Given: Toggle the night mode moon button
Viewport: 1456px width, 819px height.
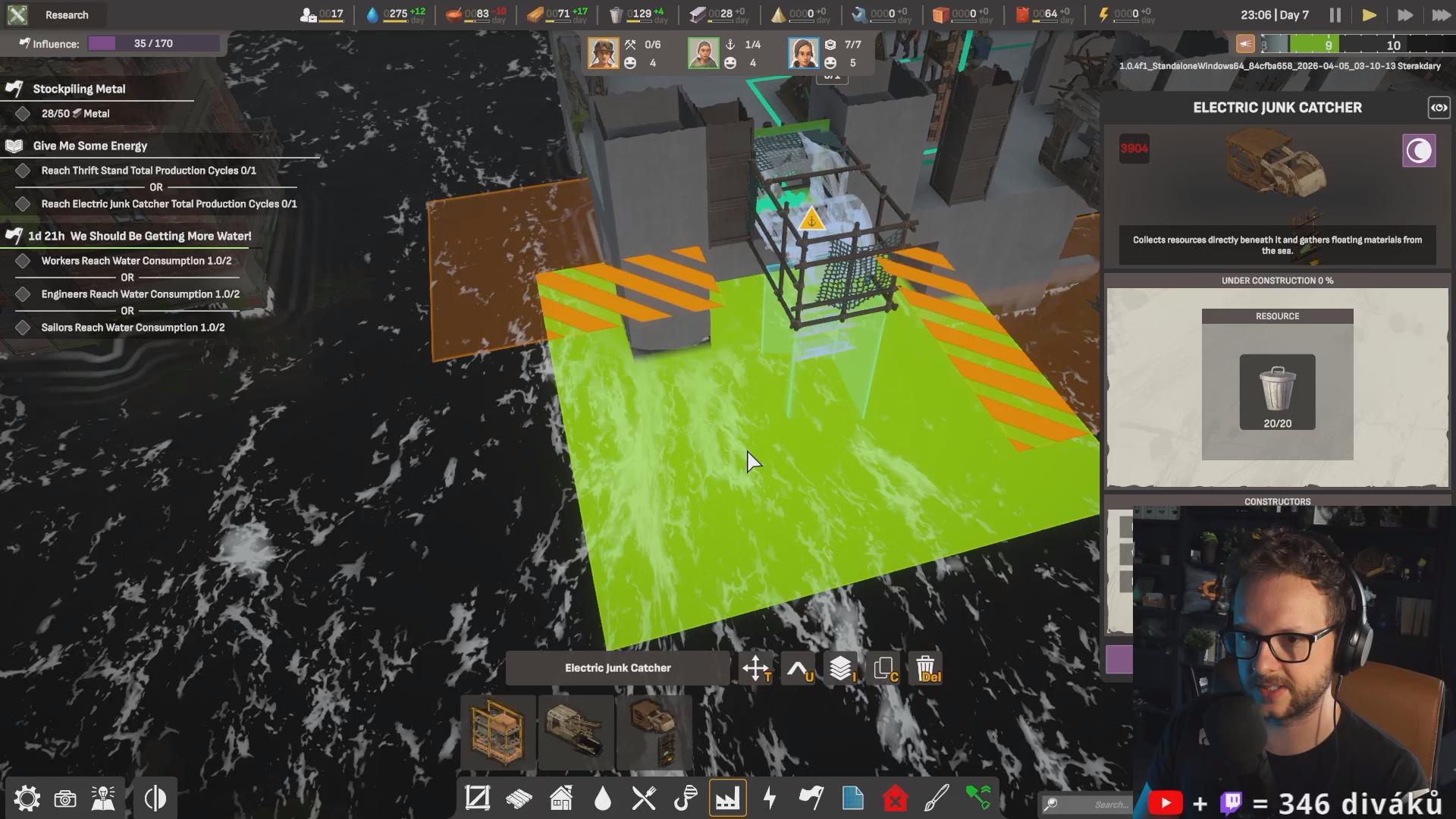Looking at the screenshot, I should (x=1418, y=151).
